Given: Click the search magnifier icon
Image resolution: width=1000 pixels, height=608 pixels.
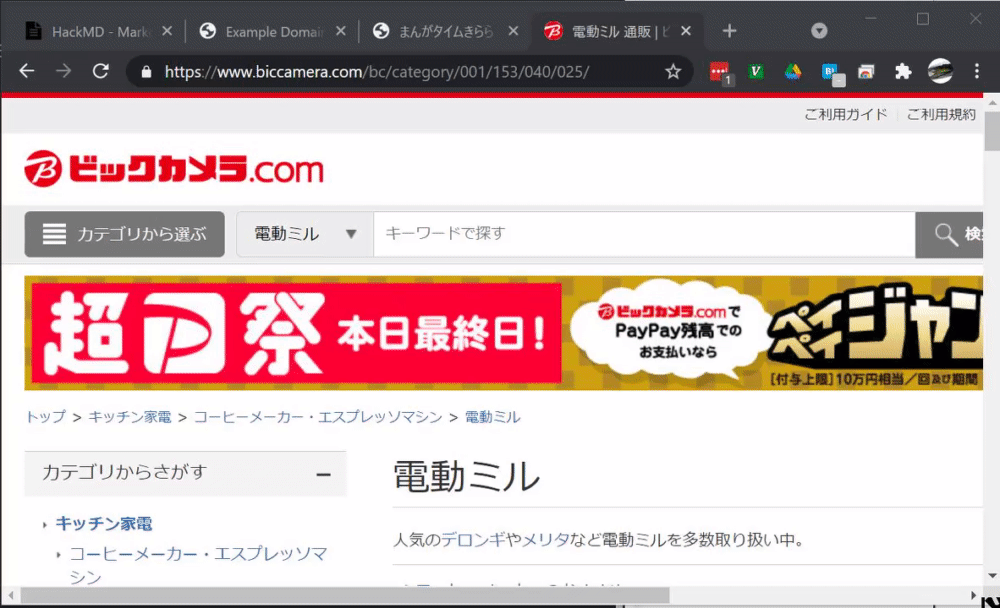Looking at the screenshot, I should (x=946, y=234).
